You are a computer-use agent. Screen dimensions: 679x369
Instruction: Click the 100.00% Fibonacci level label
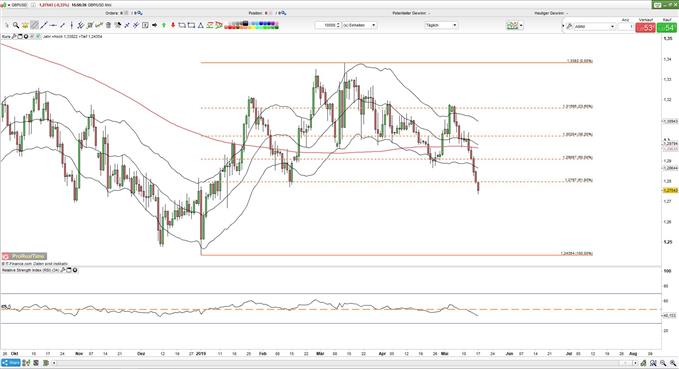point(576,253)
